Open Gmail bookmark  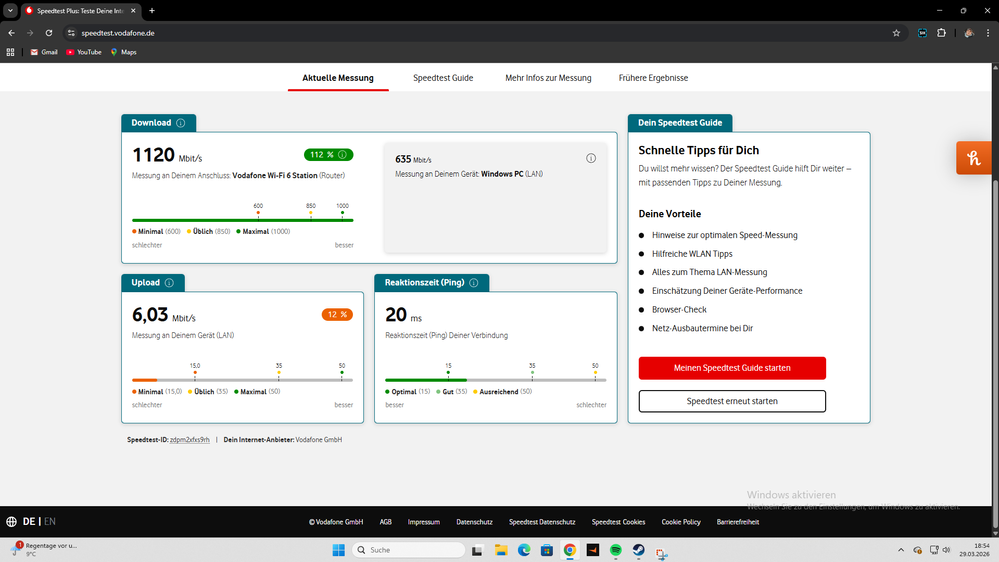[x=44, y=52]
